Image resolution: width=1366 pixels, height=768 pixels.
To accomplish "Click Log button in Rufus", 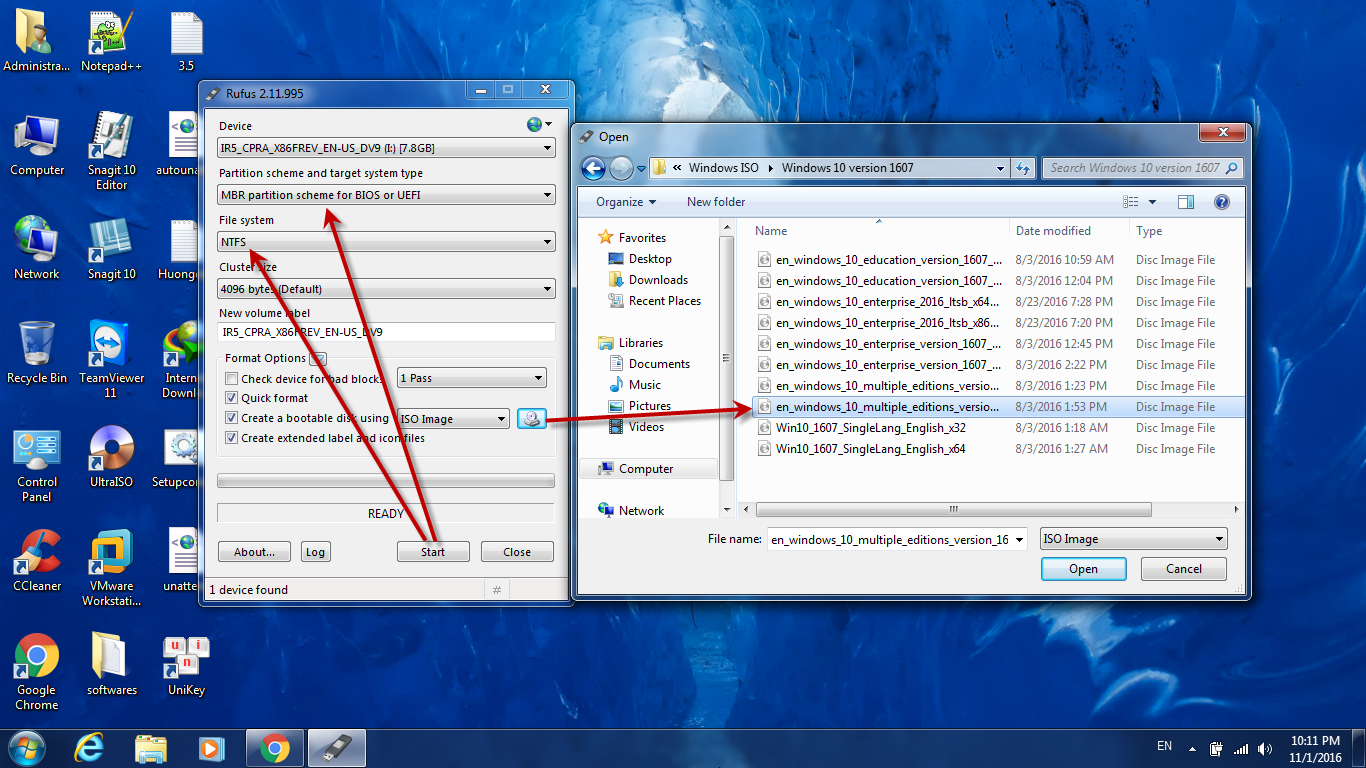I will tap(315, 552).
